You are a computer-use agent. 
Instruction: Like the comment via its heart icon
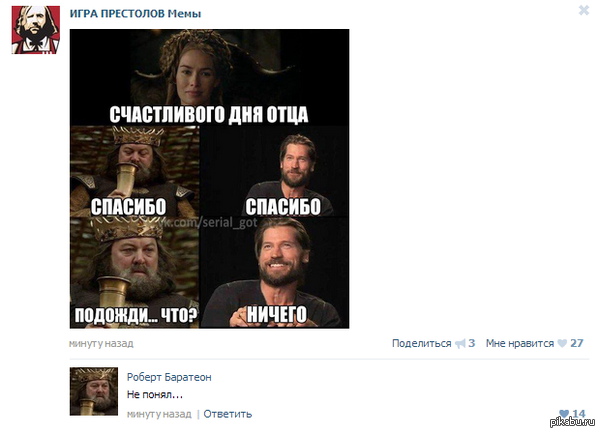(564, 413)
